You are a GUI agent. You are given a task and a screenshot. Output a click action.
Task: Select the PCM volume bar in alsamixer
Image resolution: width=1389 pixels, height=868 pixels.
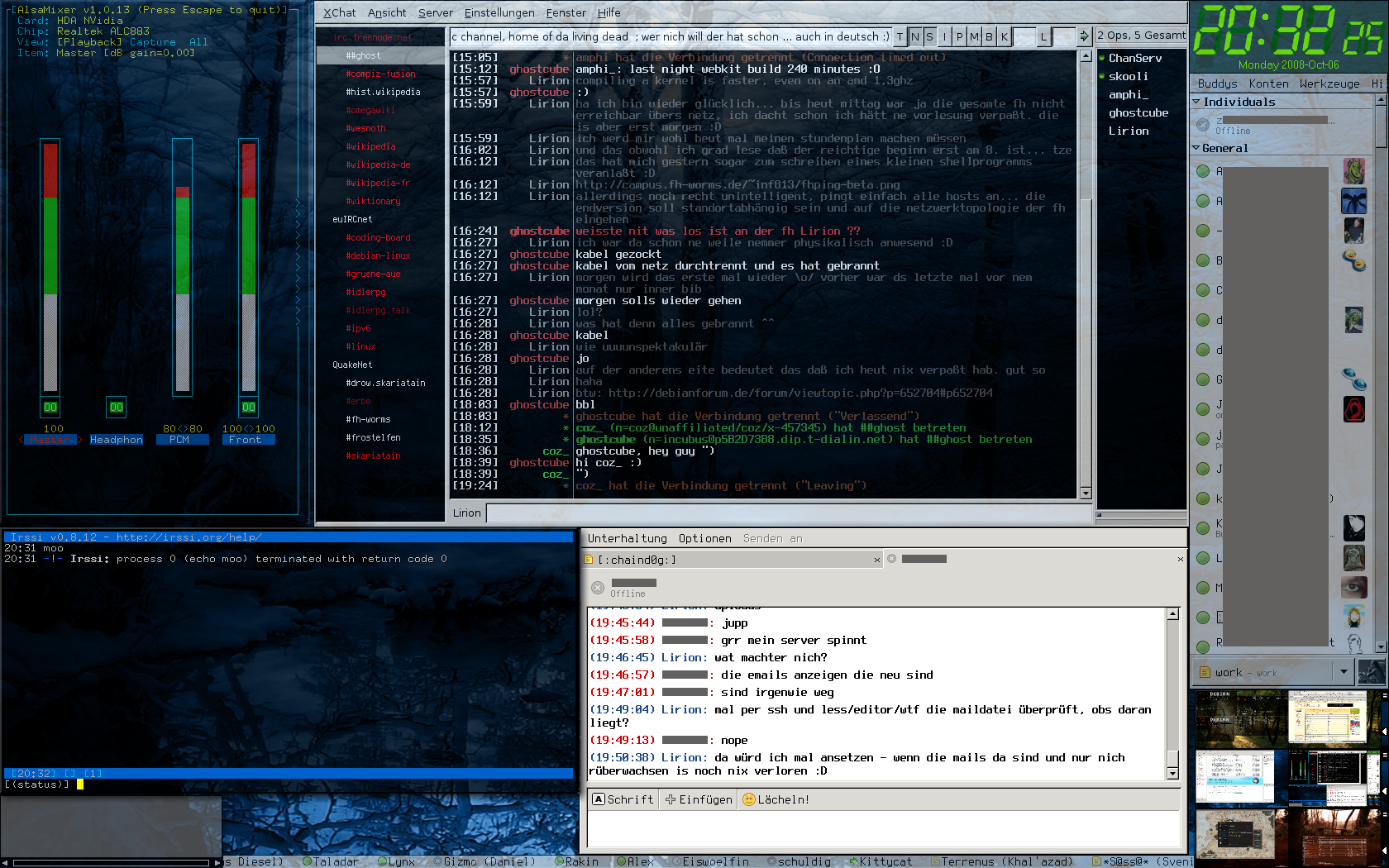click(183, 265)
